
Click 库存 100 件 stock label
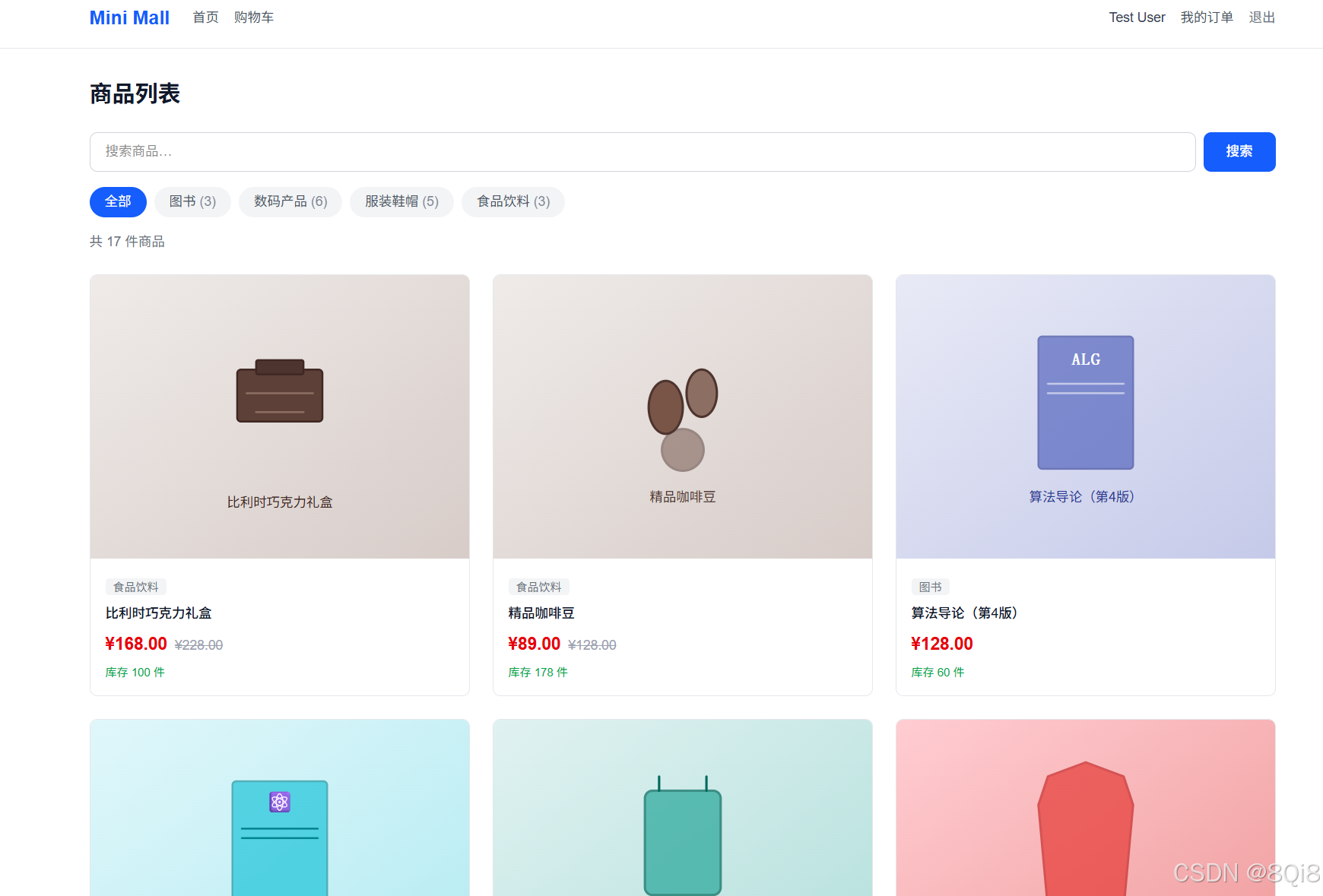pyautogui.click(x=135, y=673)
